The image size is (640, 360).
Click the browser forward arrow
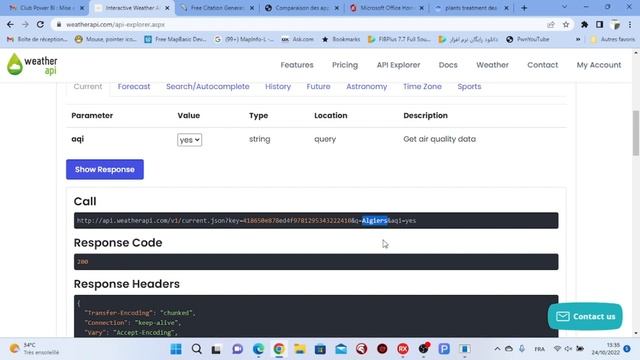(25, 24)
